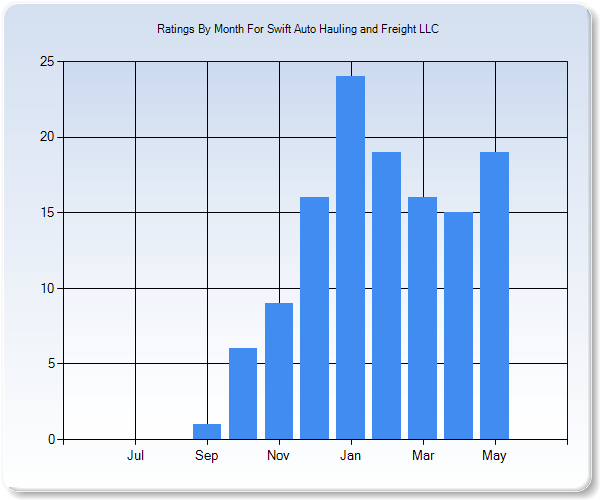Click the 'Sep' x-axis label

(207, 456)
